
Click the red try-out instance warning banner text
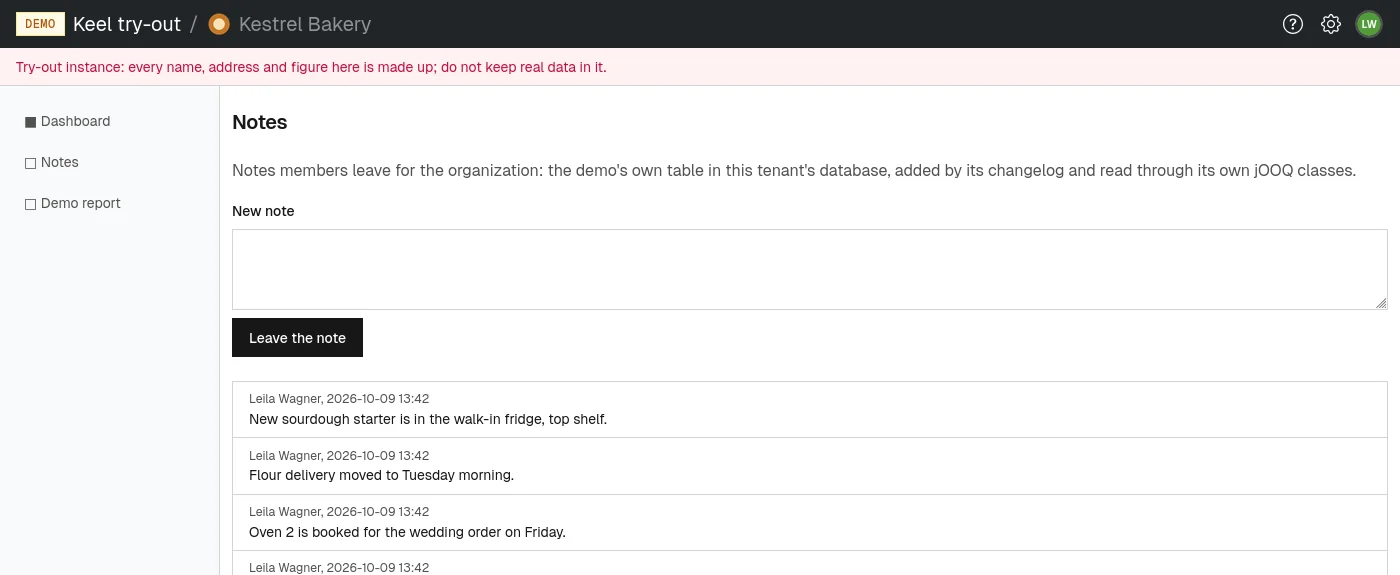311,67
